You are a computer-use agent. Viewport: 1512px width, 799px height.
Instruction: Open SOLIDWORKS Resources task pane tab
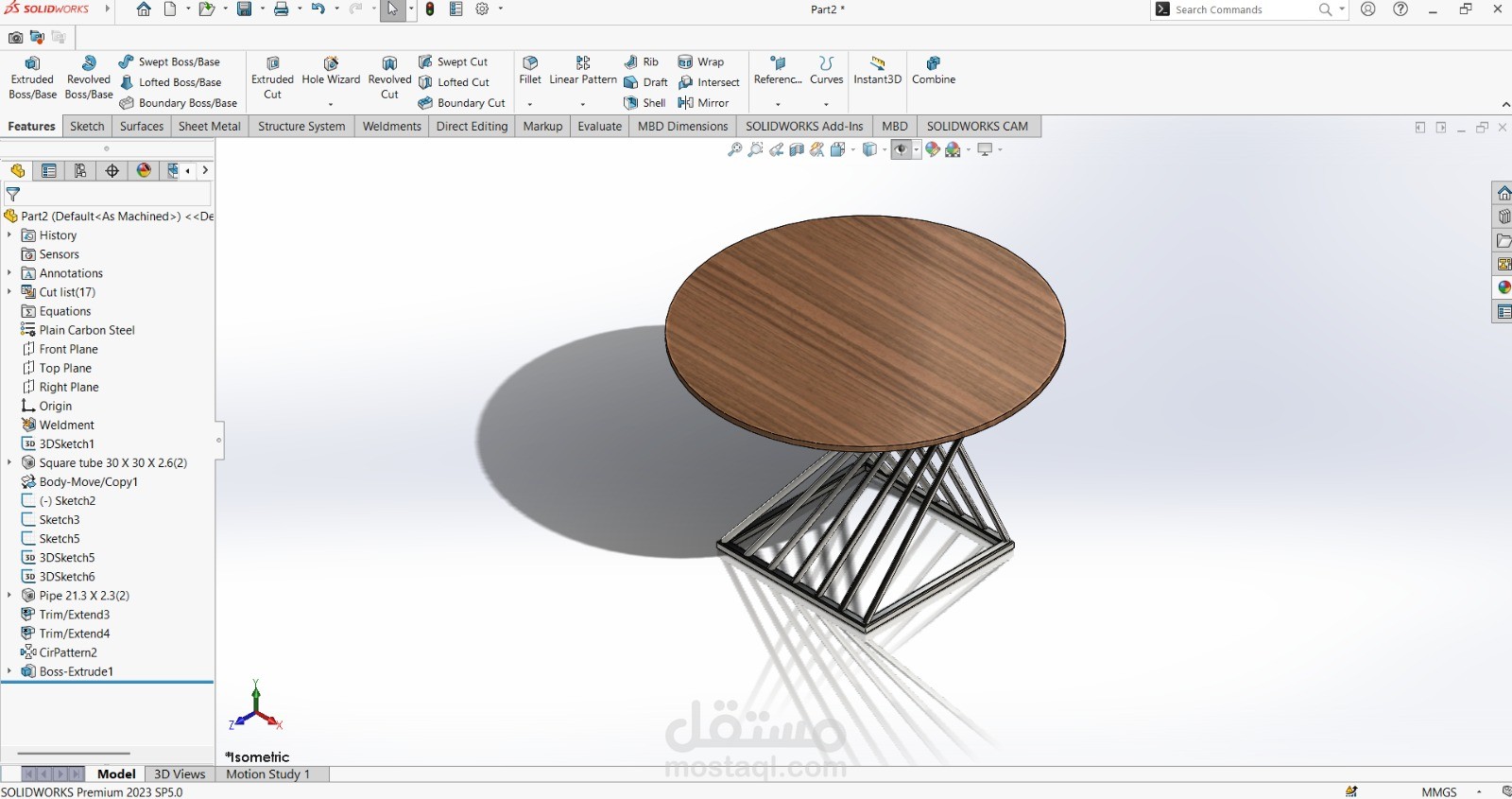(x=1503, y=193)
